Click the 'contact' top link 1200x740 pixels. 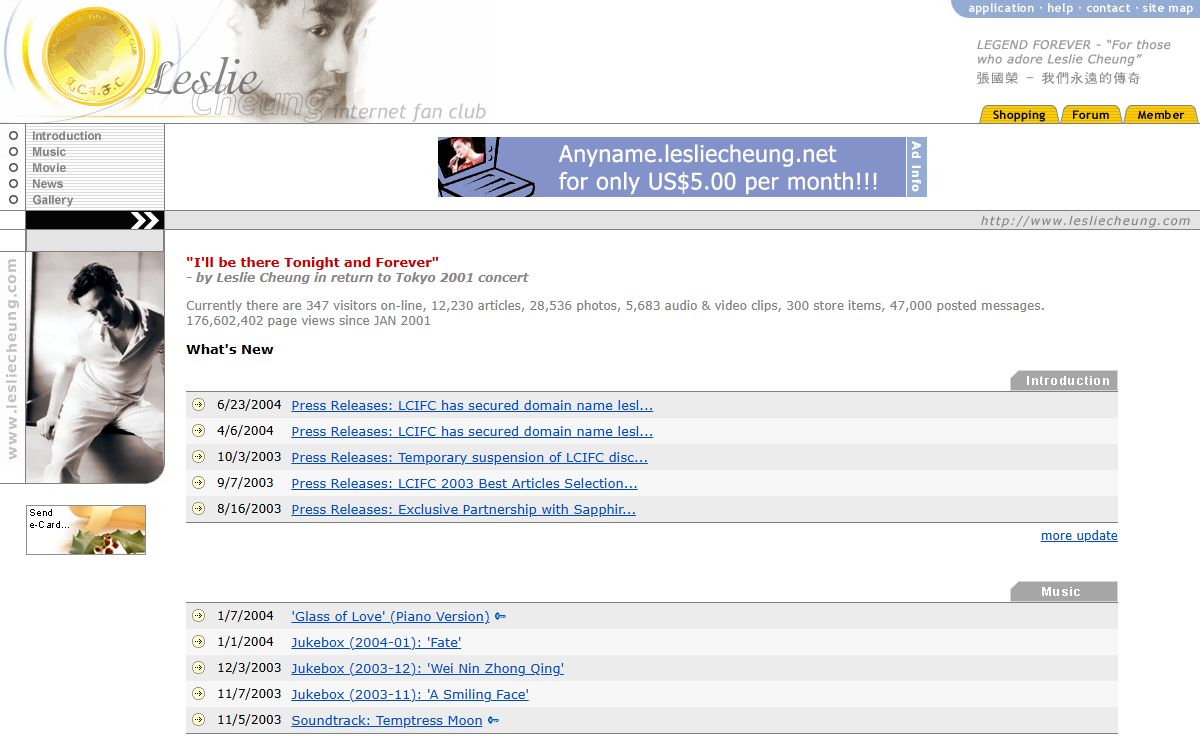[1108, 8]
